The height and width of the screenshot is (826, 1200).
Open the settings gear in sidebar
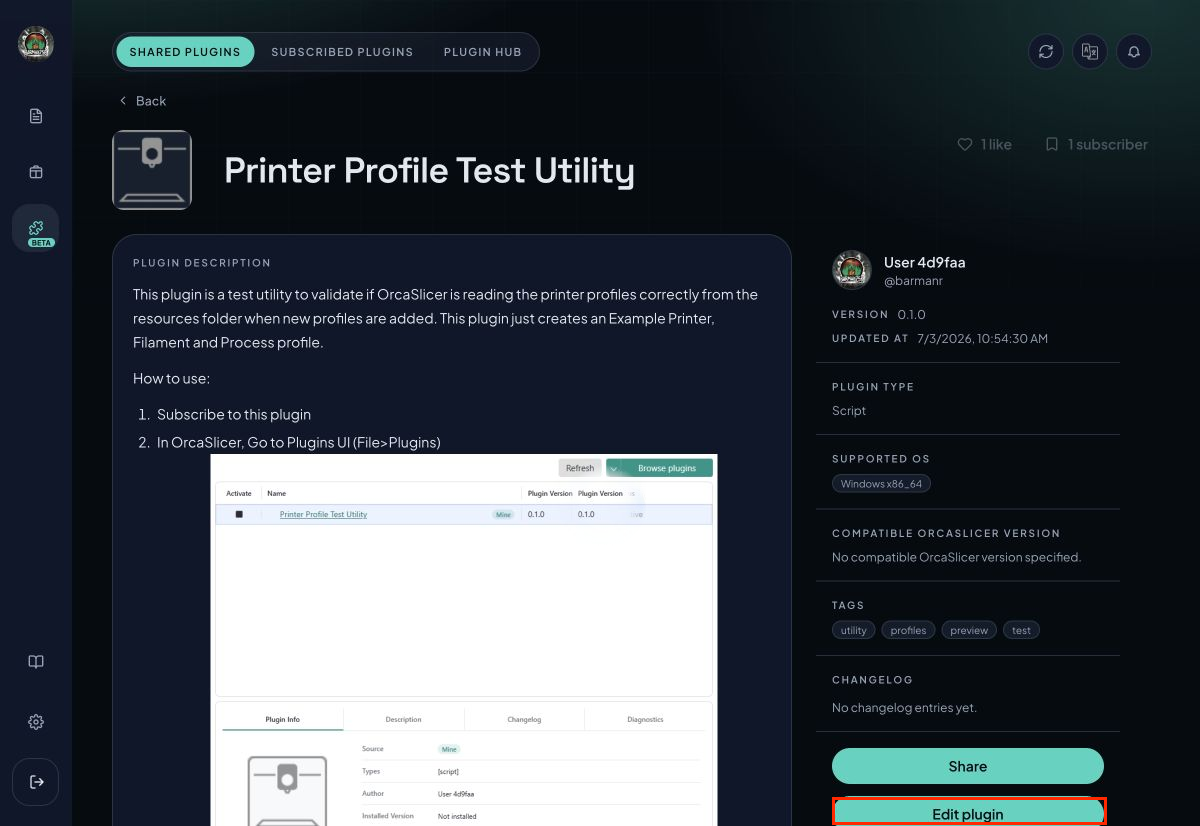[36, 722]
